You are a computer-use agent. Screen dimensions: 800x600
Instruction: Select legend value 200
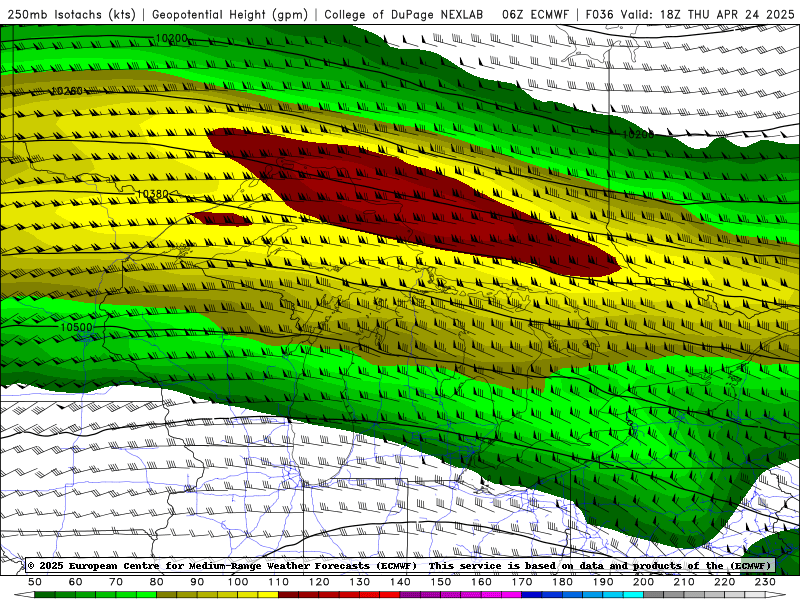[x=643, y=582]
